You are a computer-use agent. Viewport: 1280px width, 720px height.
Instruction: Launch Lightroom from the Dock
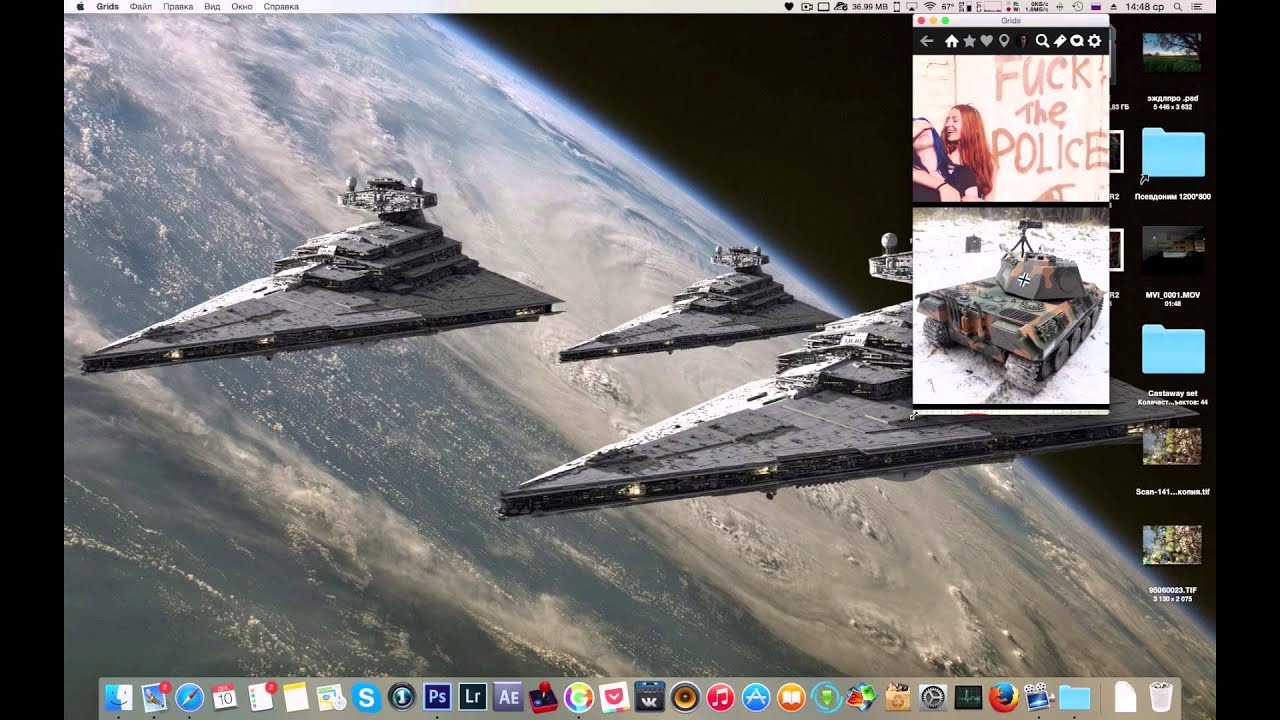[x=472, y=697]
